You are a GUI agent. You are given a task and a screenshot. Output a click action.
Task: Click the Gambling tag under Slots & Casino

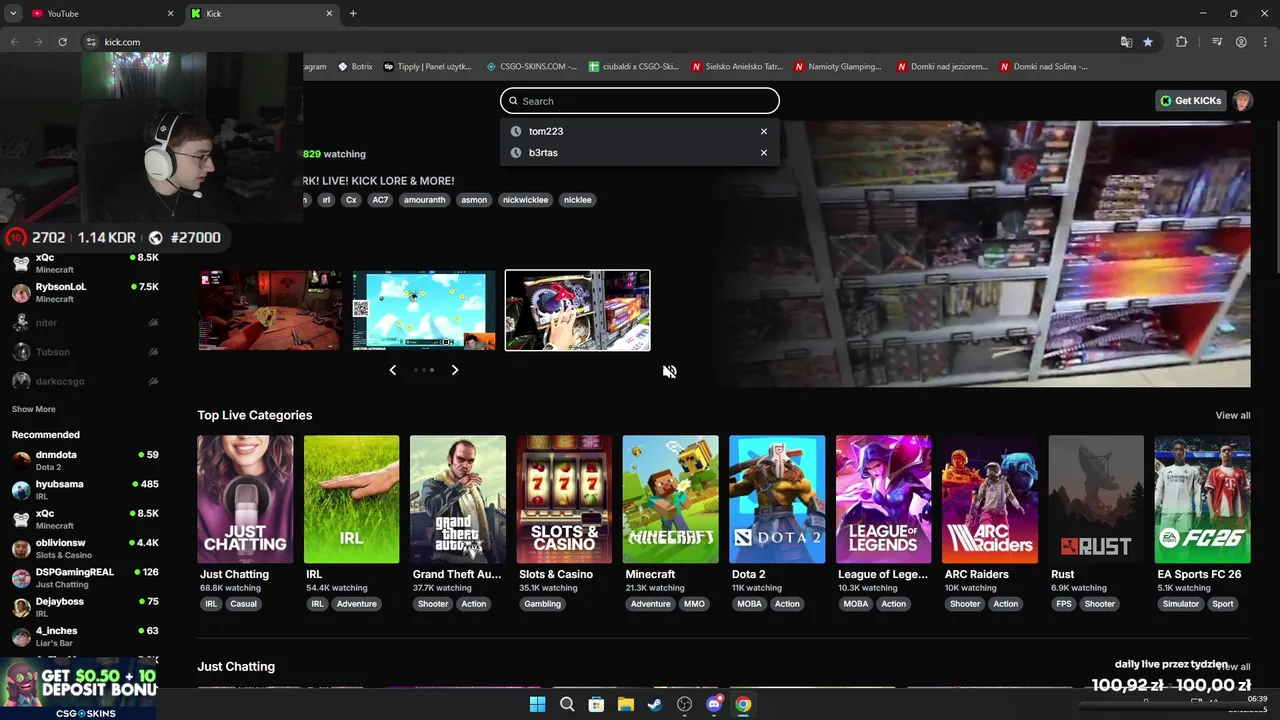coord(543,604)
